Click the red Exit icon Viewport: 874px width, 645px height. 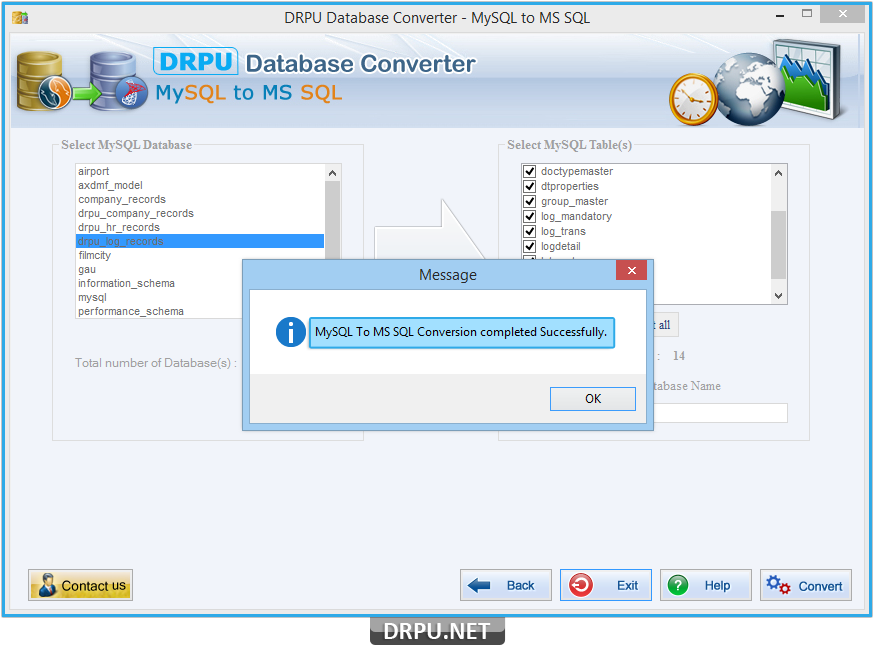[581, 585]
